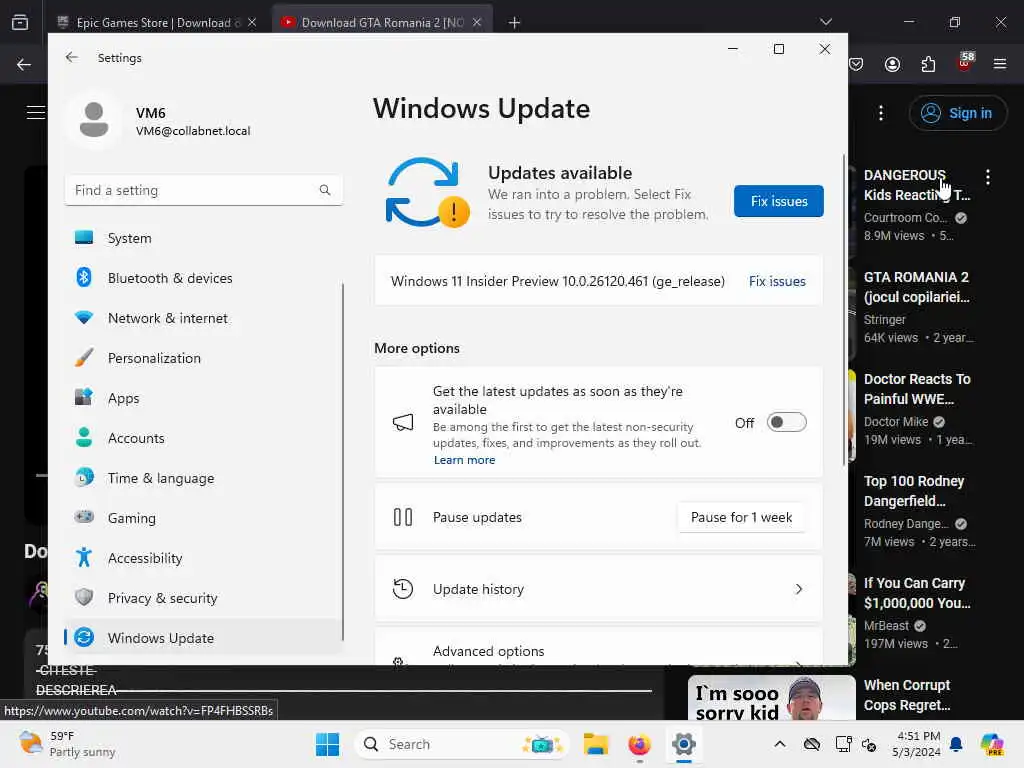Open Network & internet settings
Screen dimensions: 1024x768
(x=202, y=318)
